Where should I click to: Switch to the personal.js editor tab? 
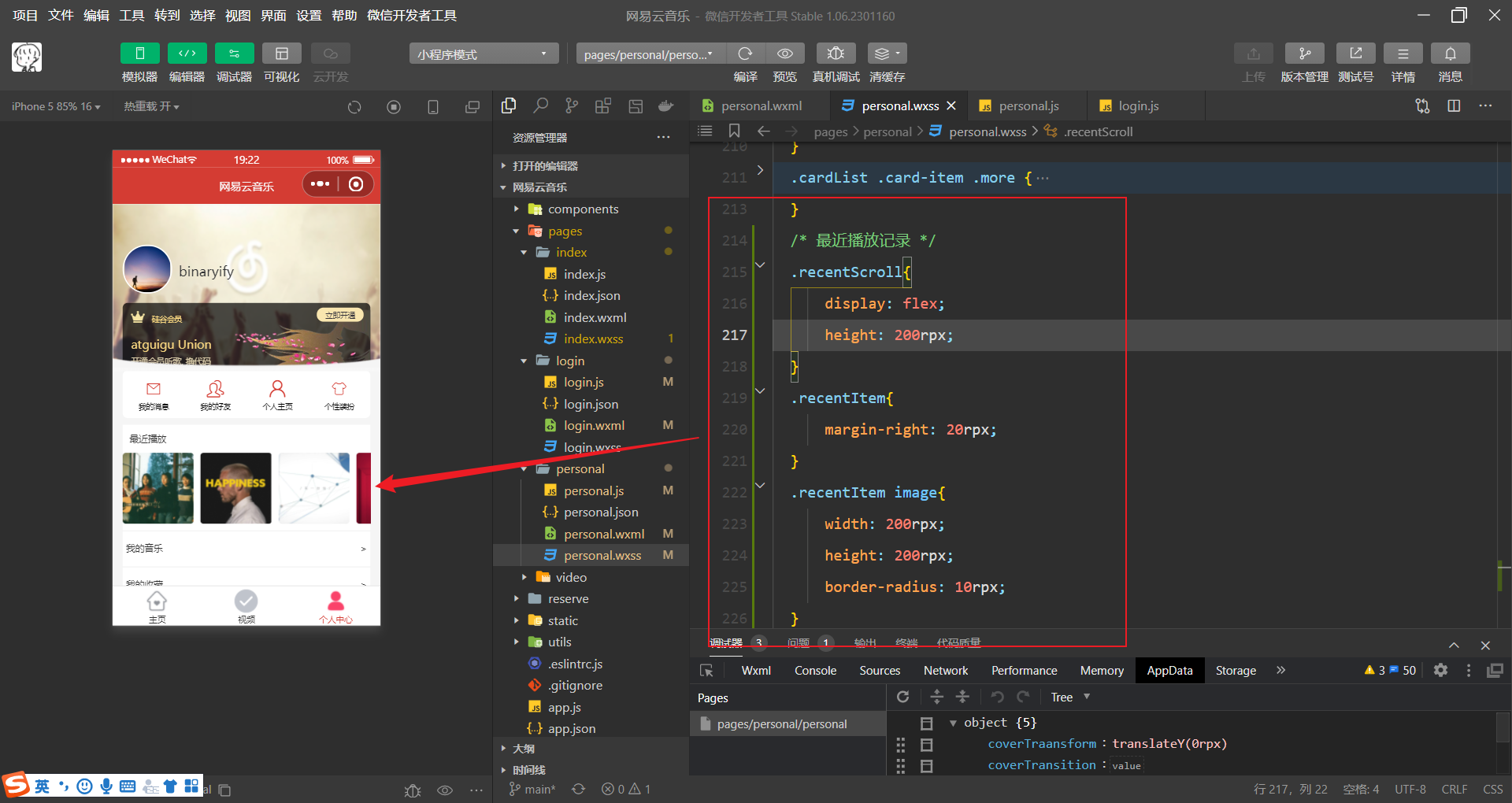click(1028, 106)
